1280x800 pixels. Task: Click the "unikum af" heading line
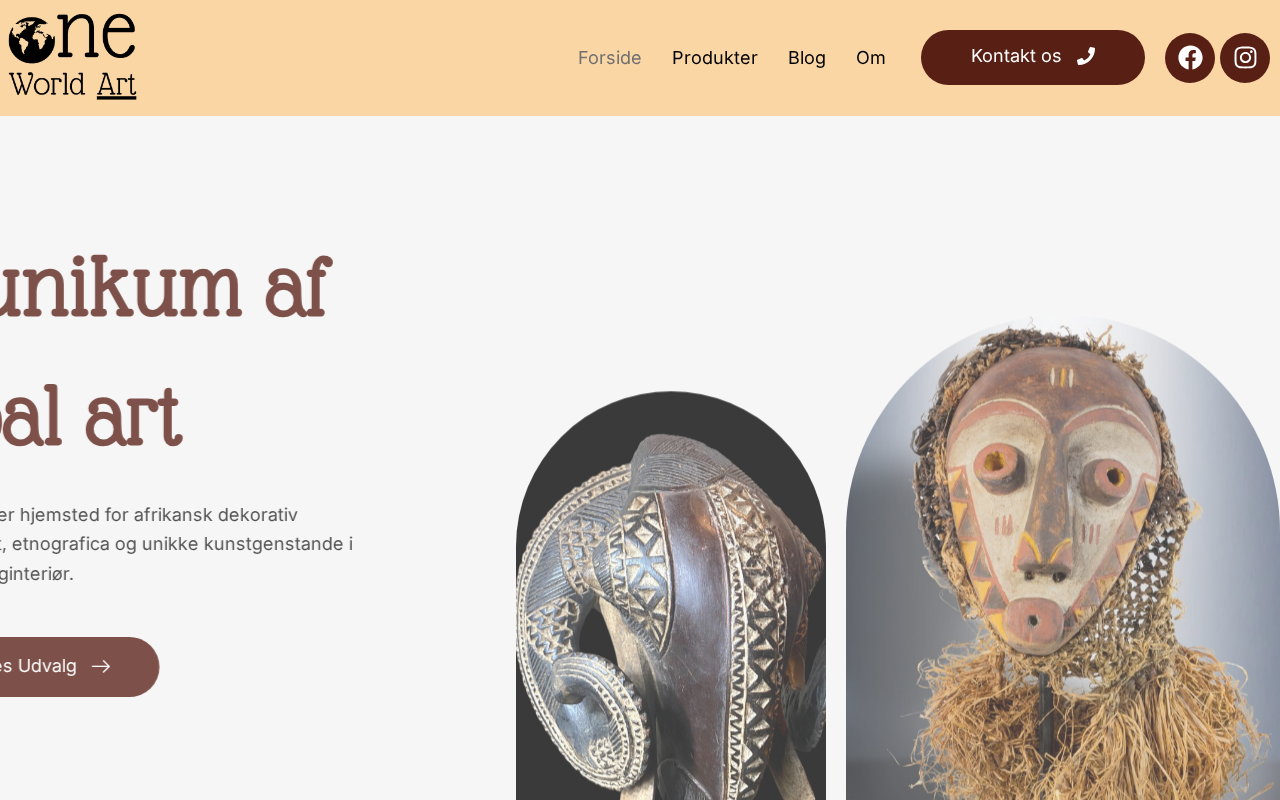pos(164,288)
